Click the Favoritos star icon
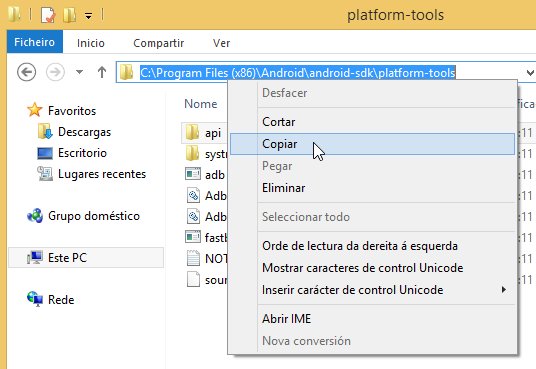Screen dimensions: 536x369 35,110
